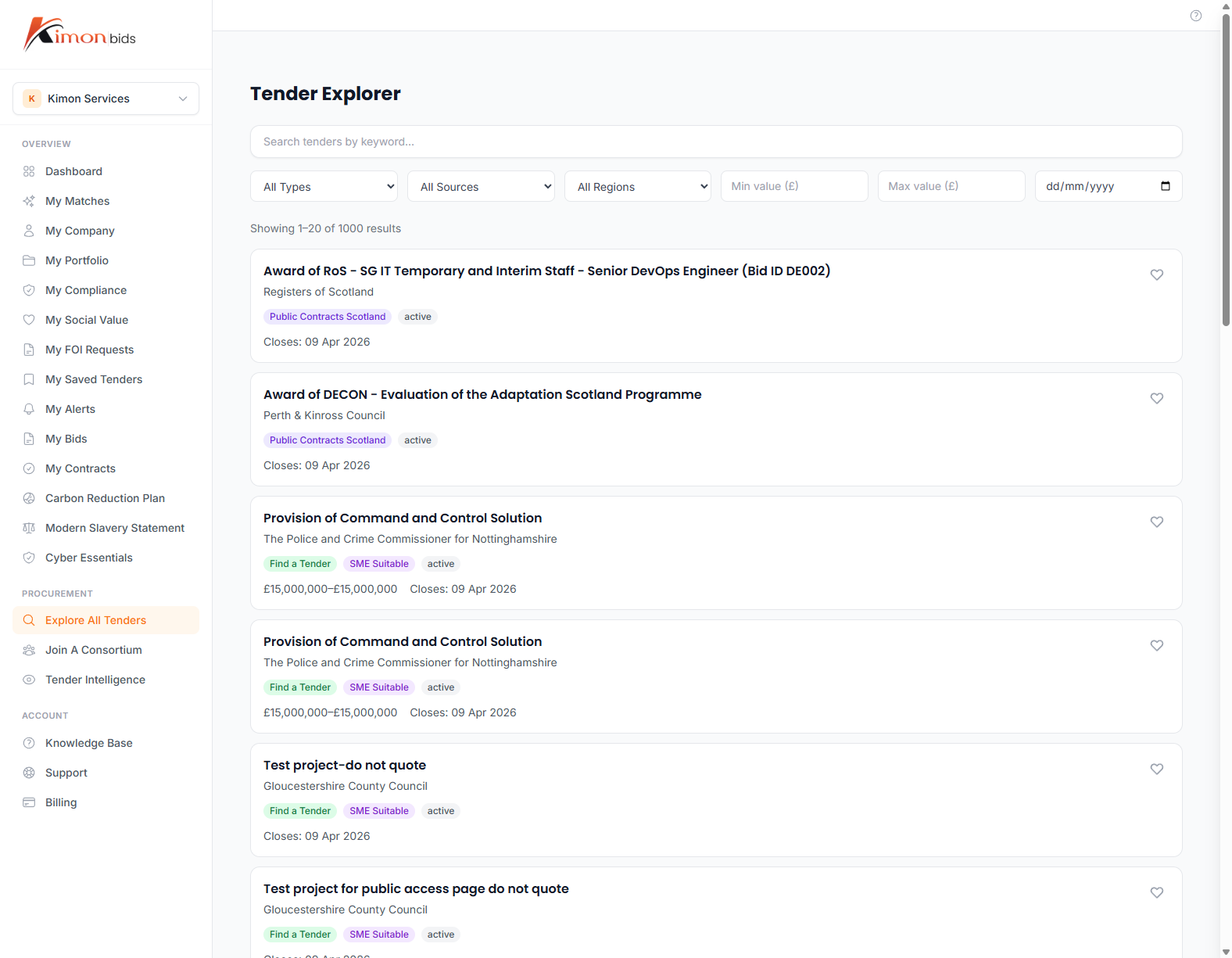Open the All Types dropdown
The height and width of the screenshot is (958, 1232).
pyautogui.click(x=324, y=186)
